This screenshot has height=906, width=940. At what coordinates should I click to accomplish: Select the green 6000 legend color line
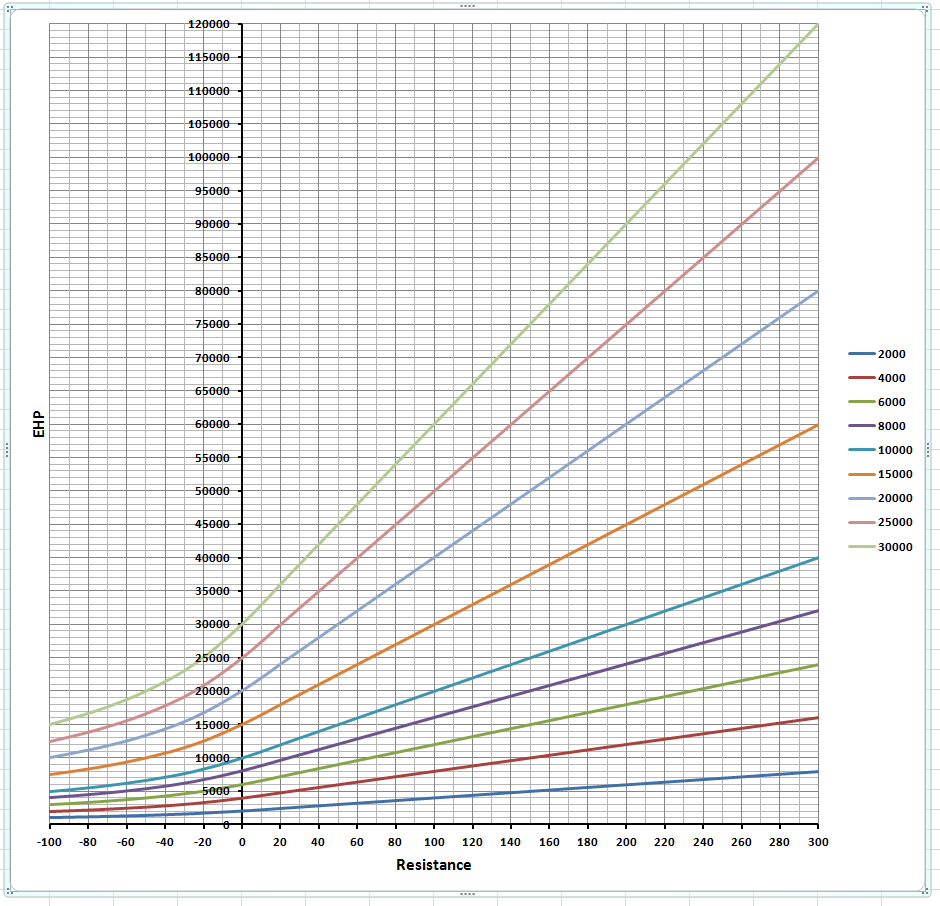[x=860, y=403]
